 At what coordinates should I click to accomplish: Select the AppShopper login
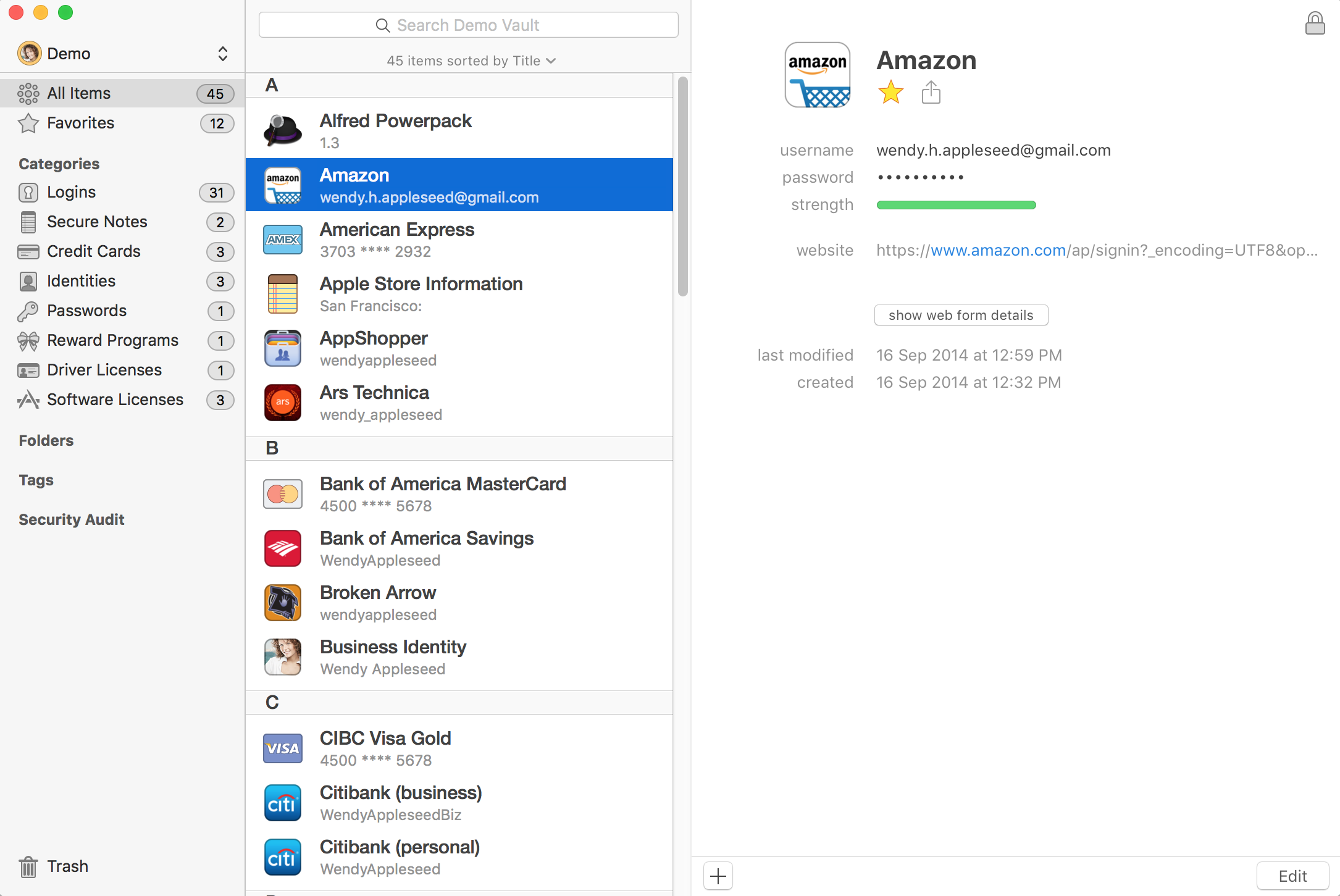point(459,348)
